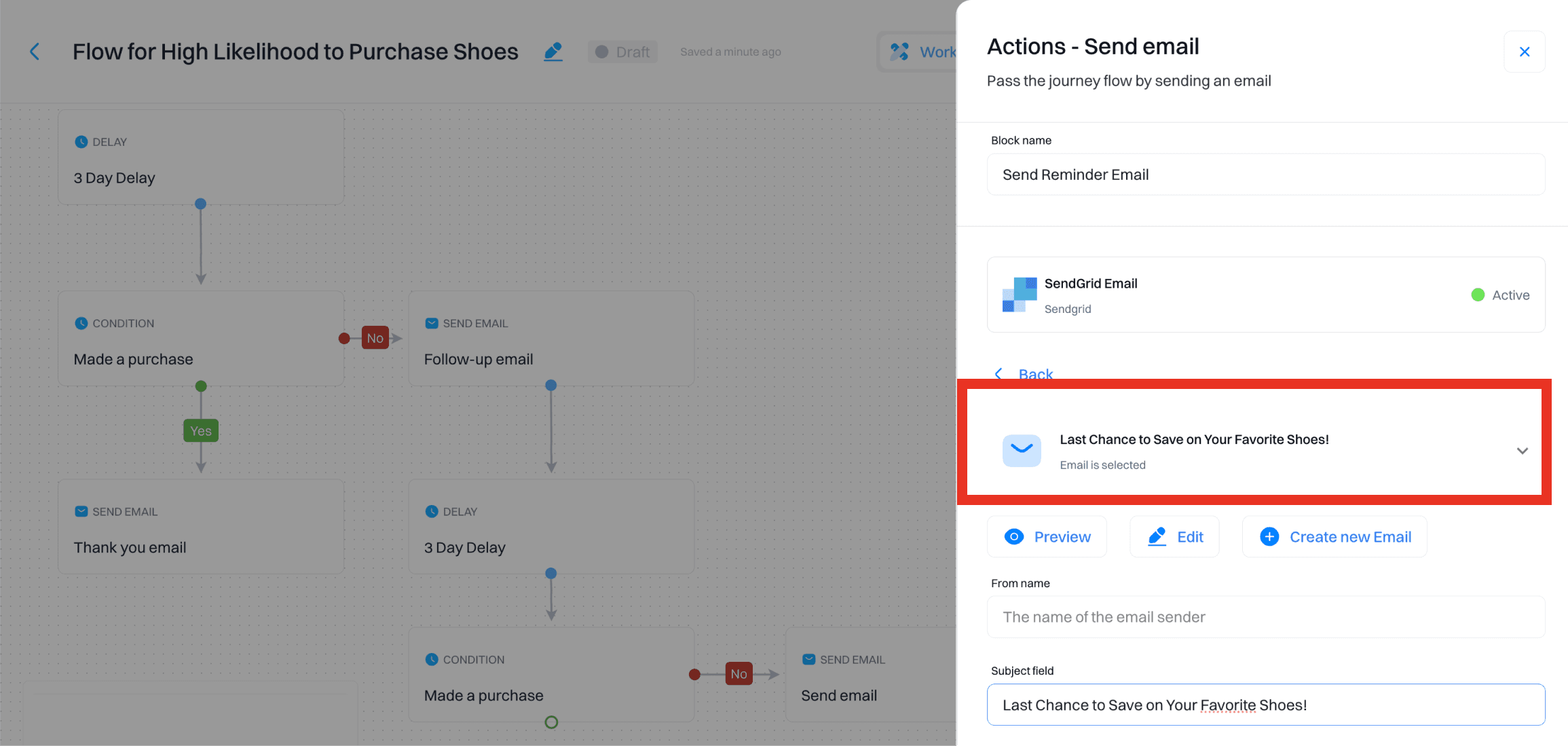Click the Workflow tools icon in header
The image size is (1568, 746).
pos(900,52)
